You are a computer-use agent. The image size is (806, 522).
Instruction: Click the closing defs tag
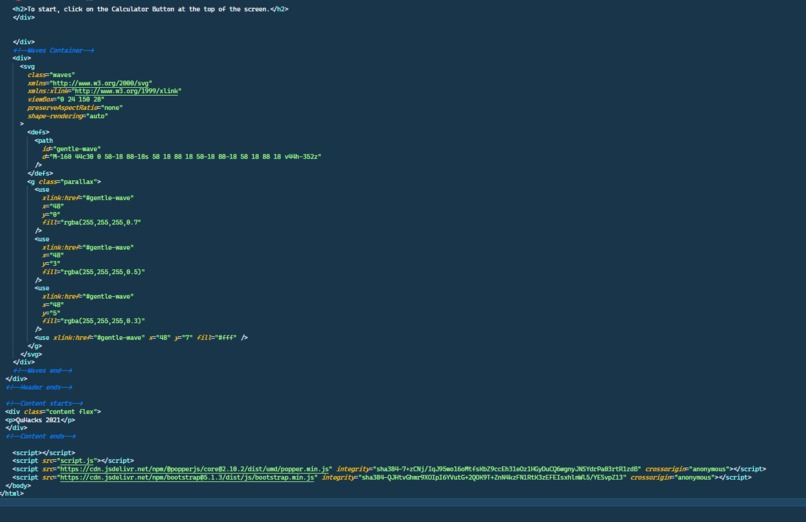coord(40,174)
